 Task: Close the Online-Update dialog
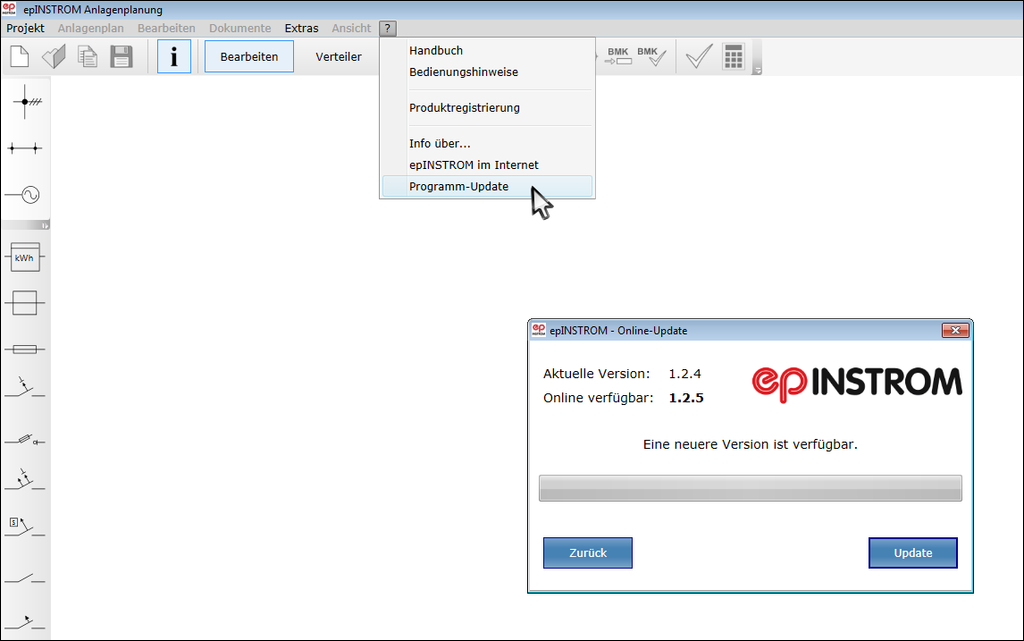coord(955,330)
